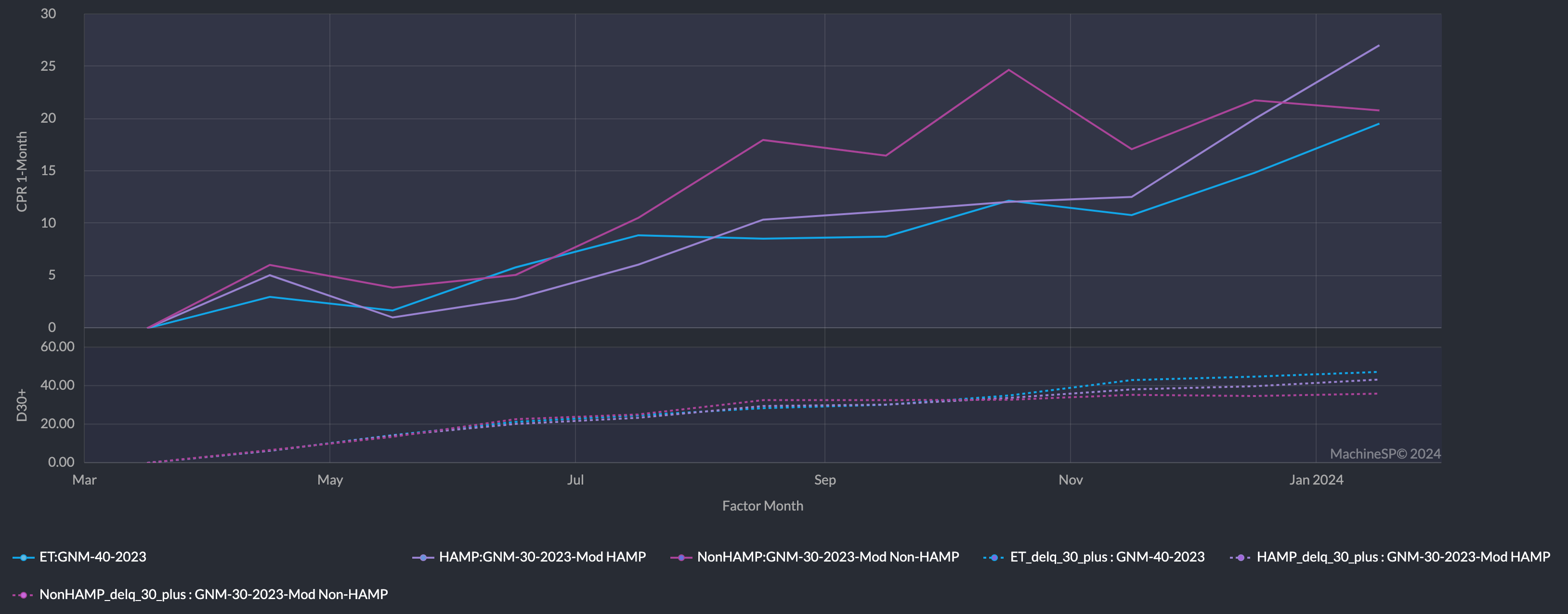Hide the HAMP:GNM-30-2023-Mod HAMP series label
Image resolution: width=1568 pixels, height=614 pixels.
click(x=542, y=557)
